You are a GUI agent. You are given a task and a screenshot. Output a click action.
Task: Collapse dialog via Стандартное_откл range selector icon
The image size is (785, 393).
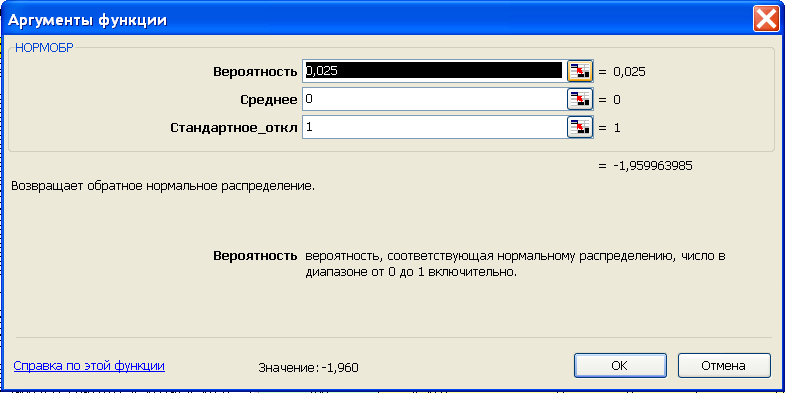(x=580, y=127)
